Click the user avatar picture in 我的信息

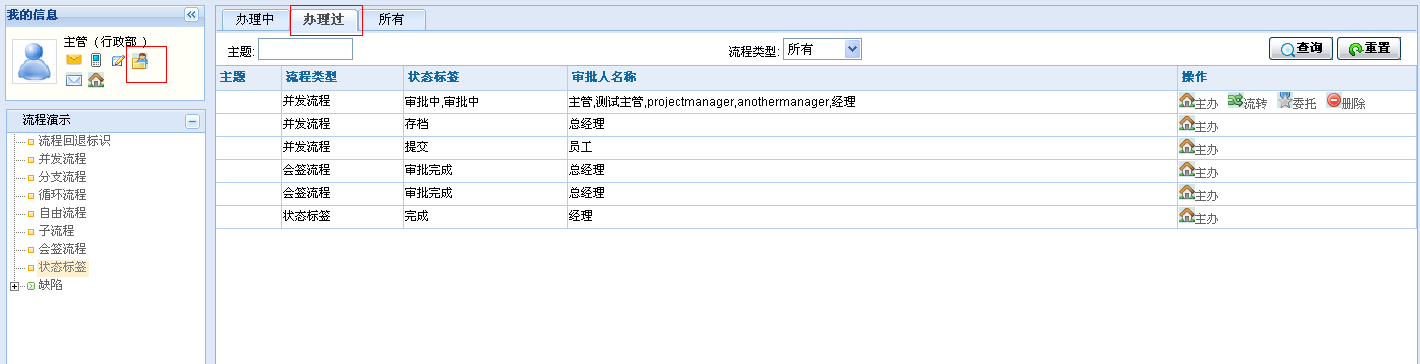35,62
